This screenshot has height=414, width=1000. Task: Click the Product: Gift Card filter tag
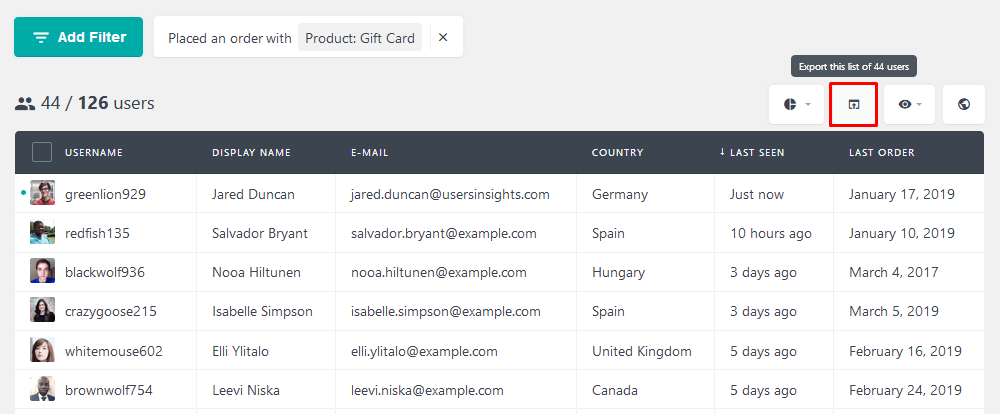click(x=360, y=38)
